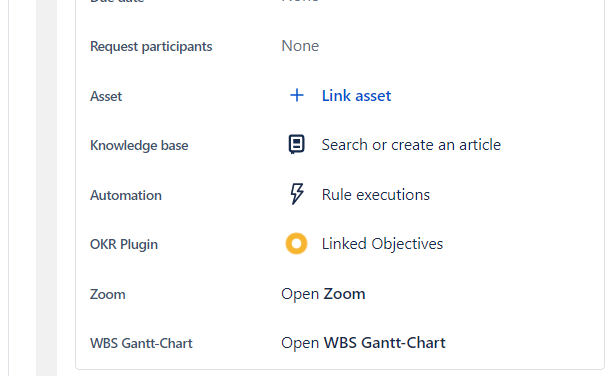Click the Automation lightning bolt icon

coord(297,194)
